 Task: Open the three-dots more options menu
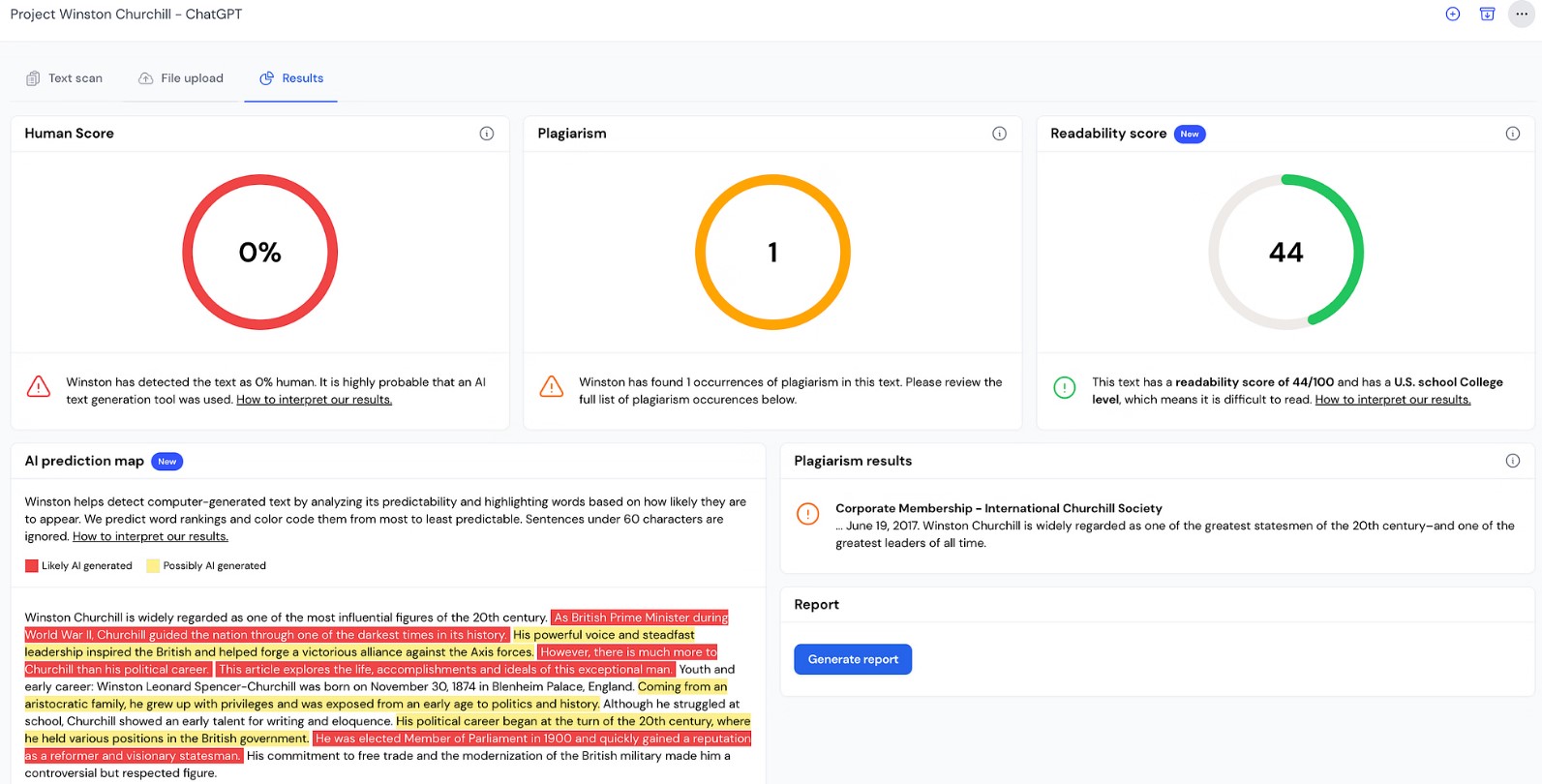click(1522, 14)
